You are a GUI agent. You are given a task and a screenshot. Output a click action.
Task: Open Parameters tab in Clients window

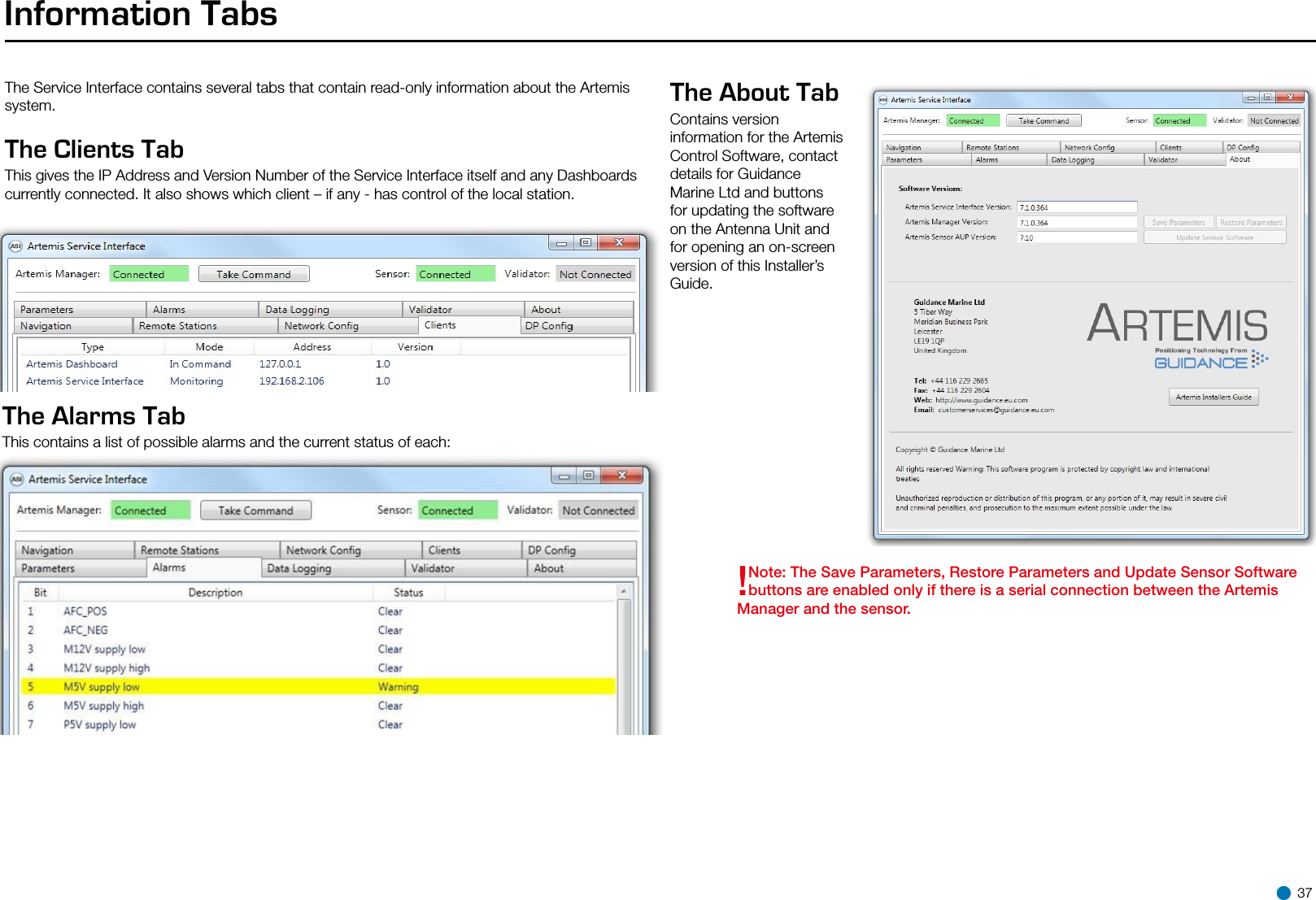(80, 310)
